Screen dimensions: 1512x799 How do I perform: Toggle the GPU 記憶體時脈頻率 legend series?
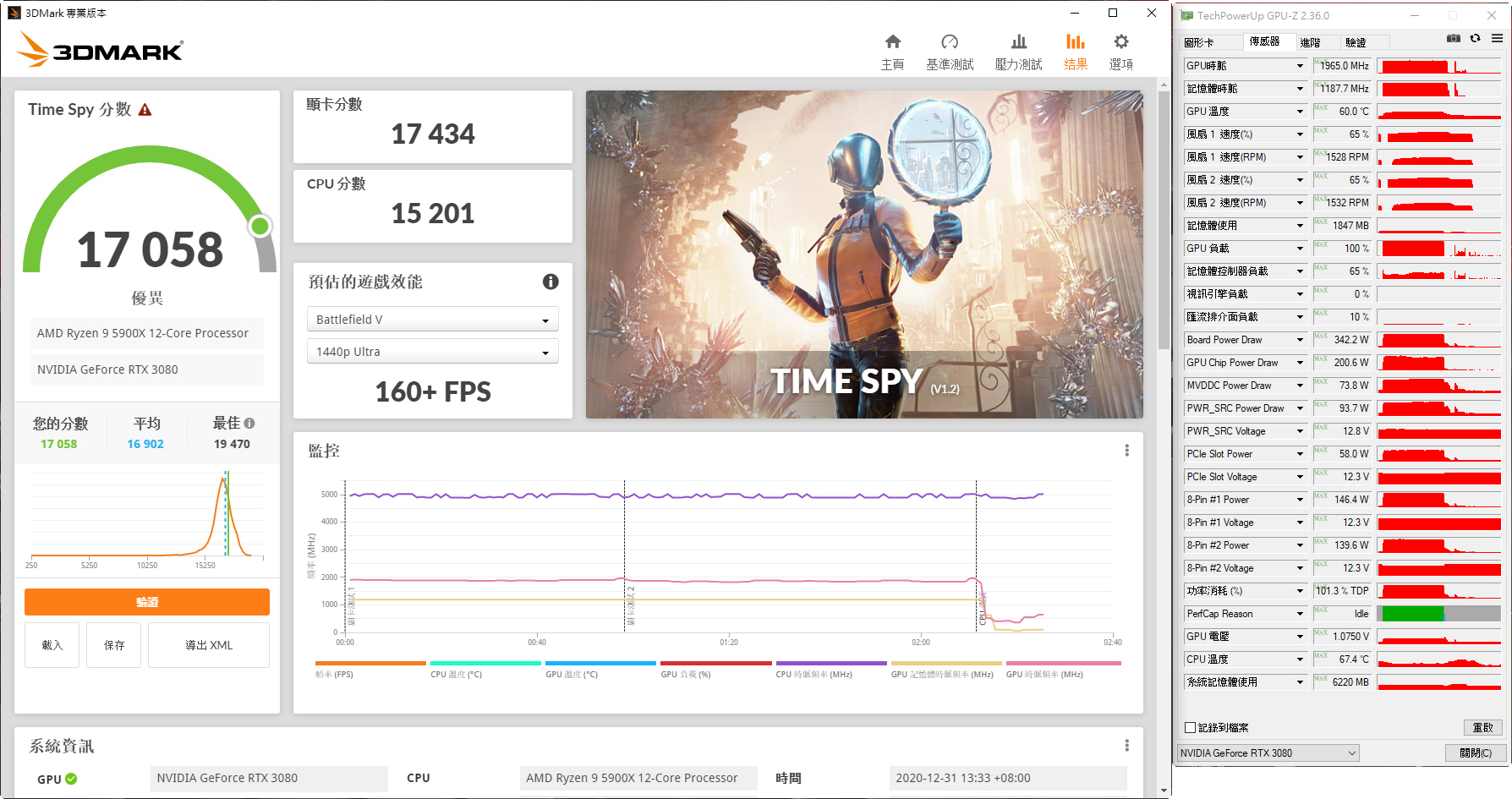pyautogui.click(x=946, y=670)
